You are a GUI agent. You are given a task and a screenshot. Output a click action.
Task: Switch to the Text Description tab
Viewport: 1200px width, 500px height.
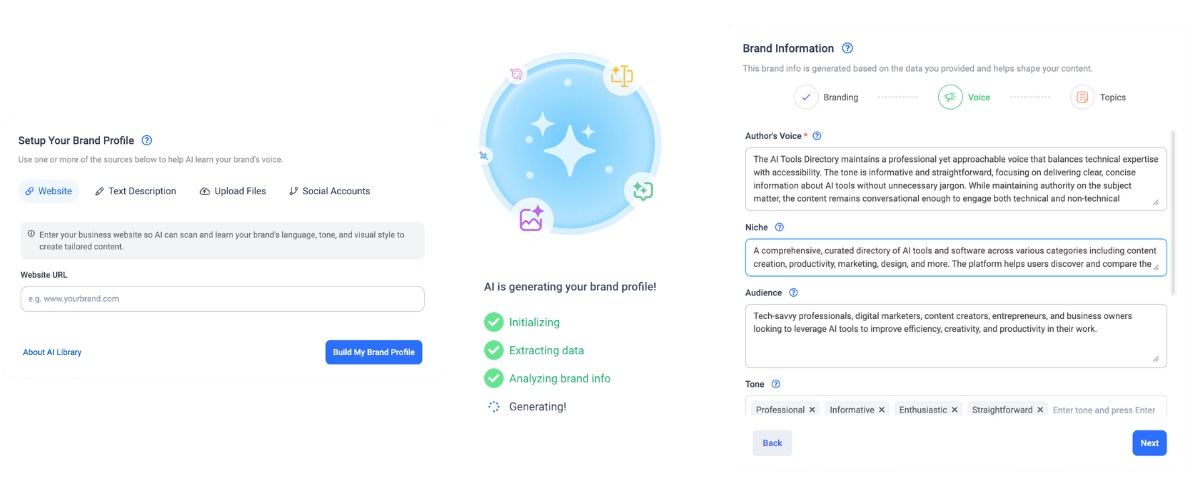136,191
